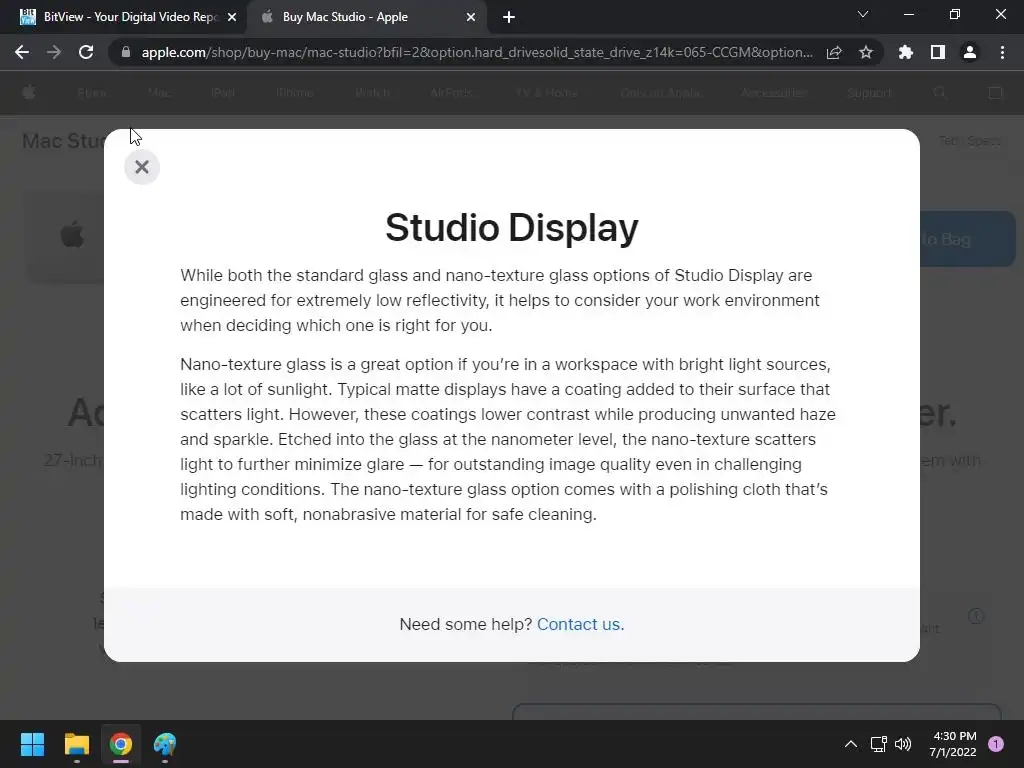This screenshot has height=768, width=1024.
Task: Click the address bar URL
Action: [x=477, y=52]
